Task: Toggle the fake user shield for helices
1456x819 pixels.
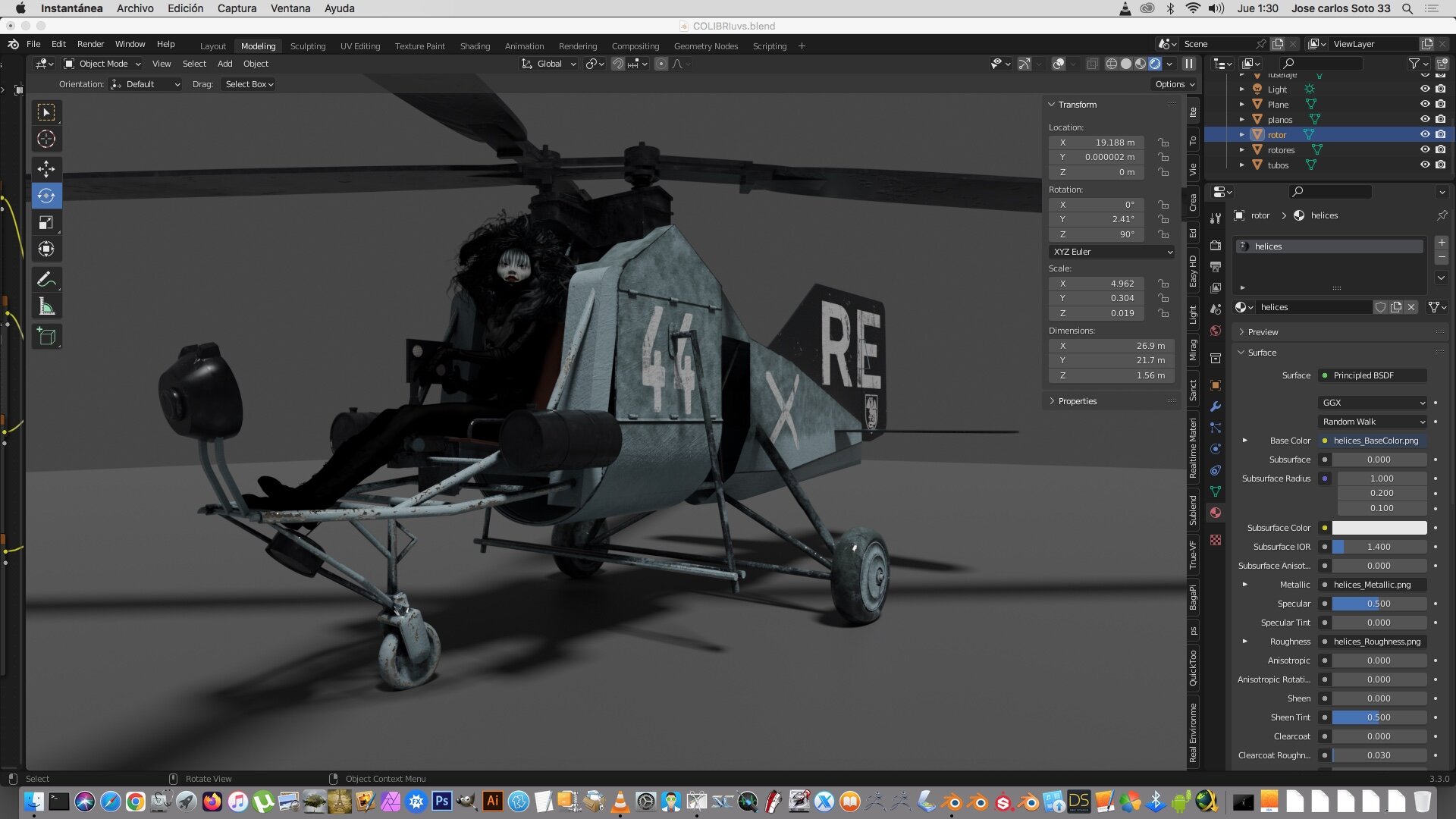Action: (x=1381, y=307)
